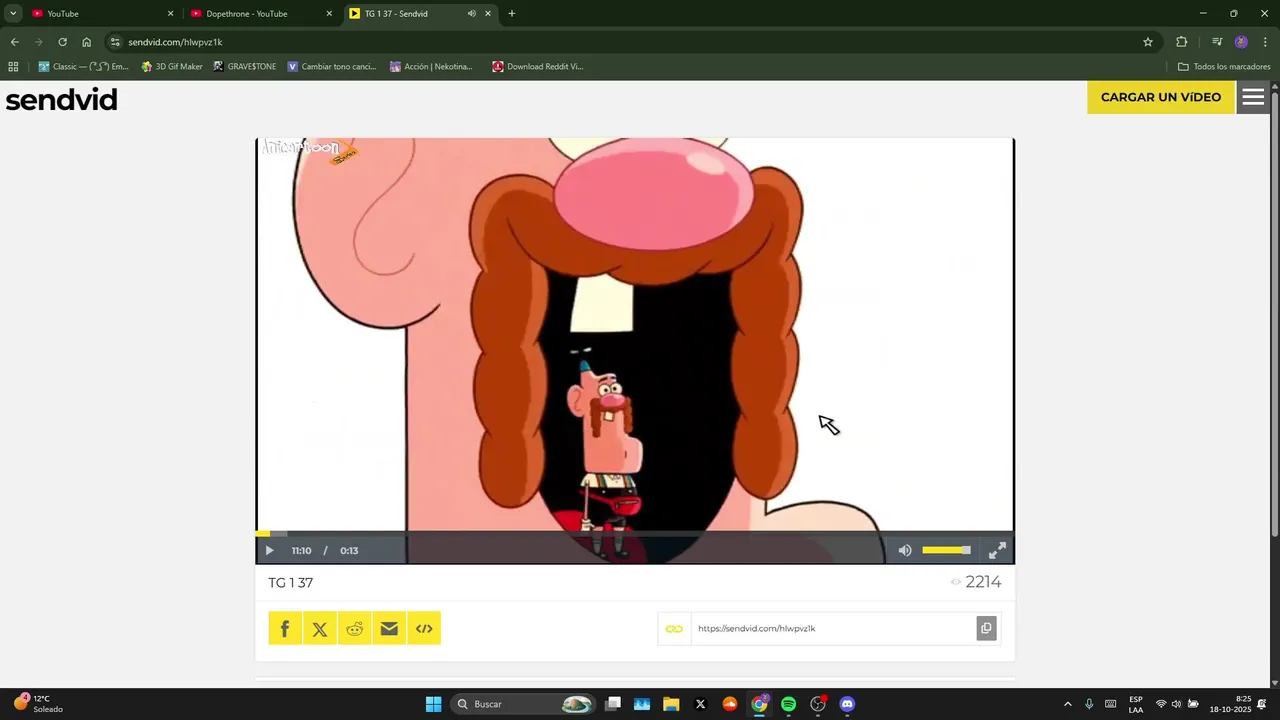Viewport: 1280px width, 720px height.
Task: Click the video frame to play
Action: click(x=635, y=335)
